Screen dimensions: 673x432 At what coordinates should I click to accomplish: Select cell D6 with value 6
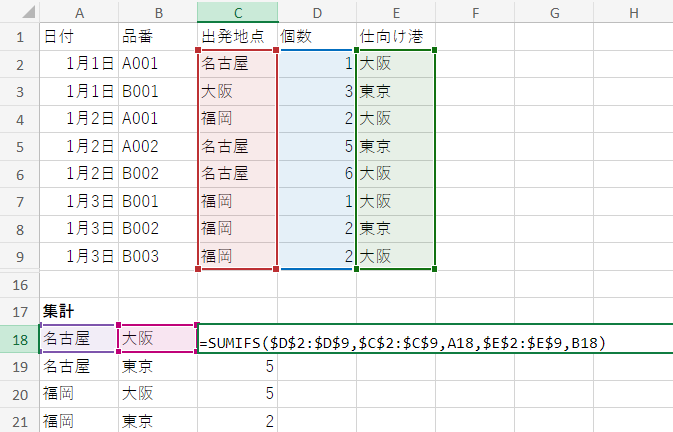coord(317,174)
